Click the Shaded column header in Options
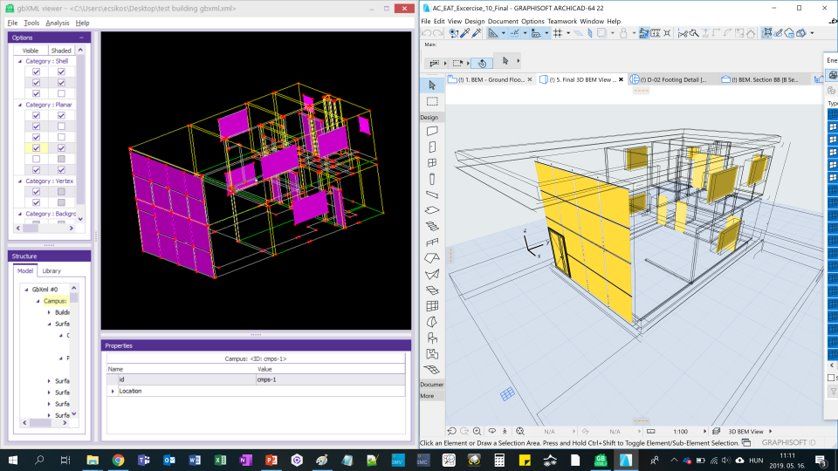The width and height of the screenshot is (838, 471). 61,50
